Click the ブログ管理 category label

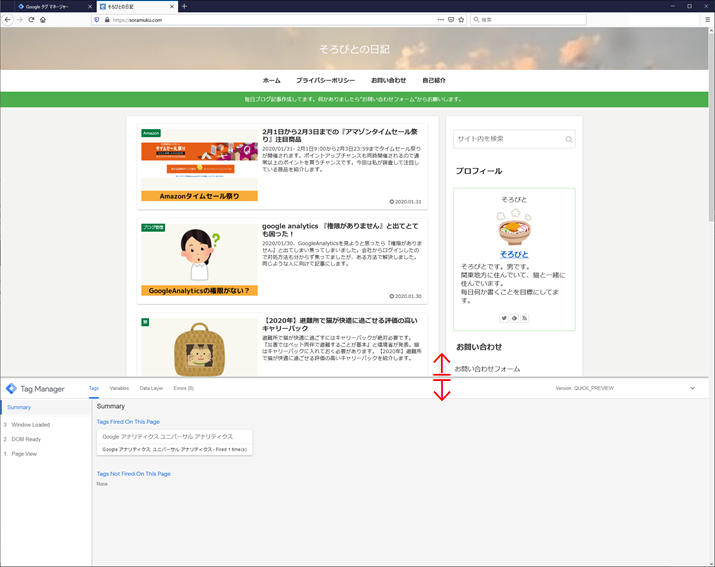[x=153, y=228]
